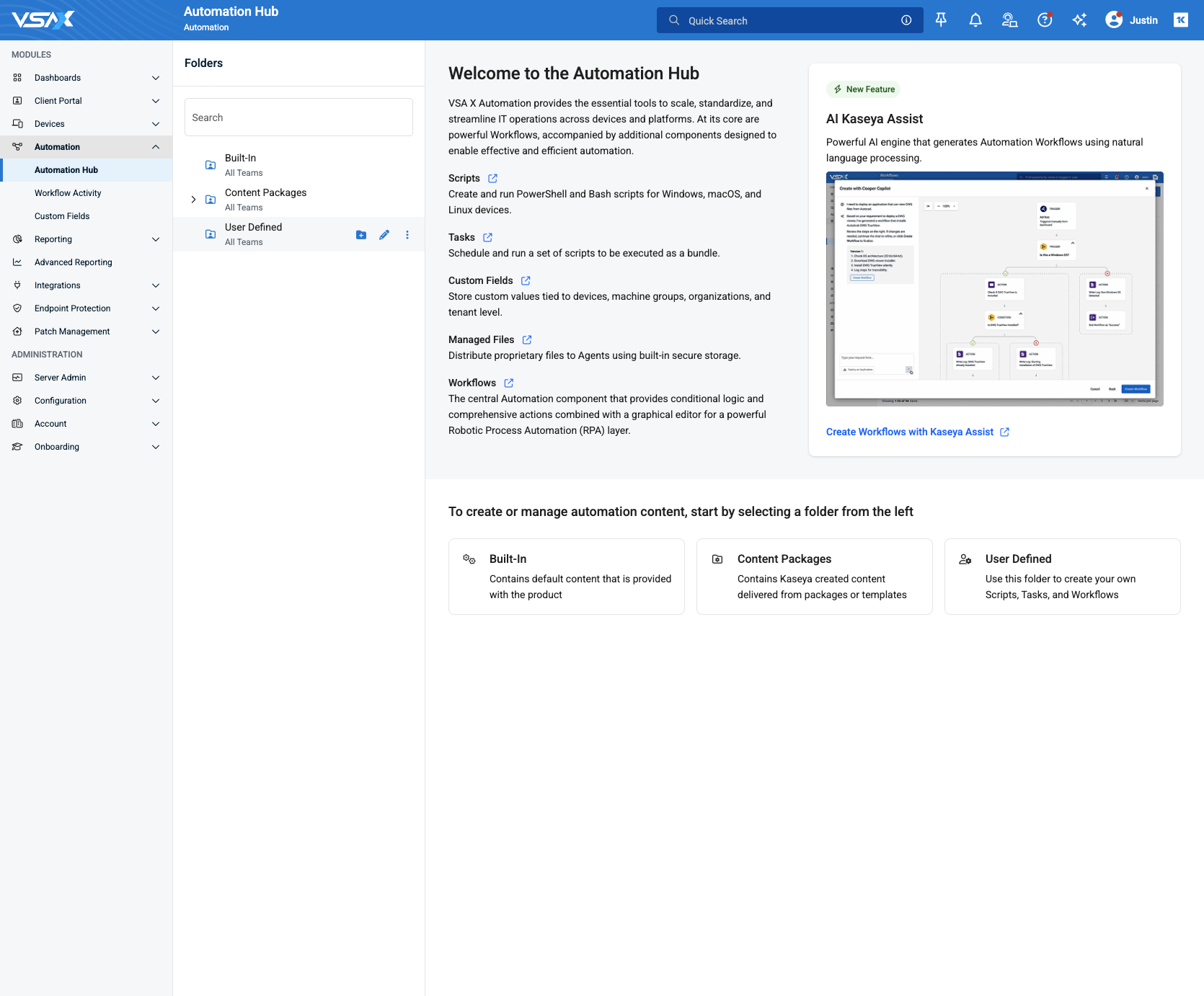Click the Kaseya K logo icon

pos(1181,20)
